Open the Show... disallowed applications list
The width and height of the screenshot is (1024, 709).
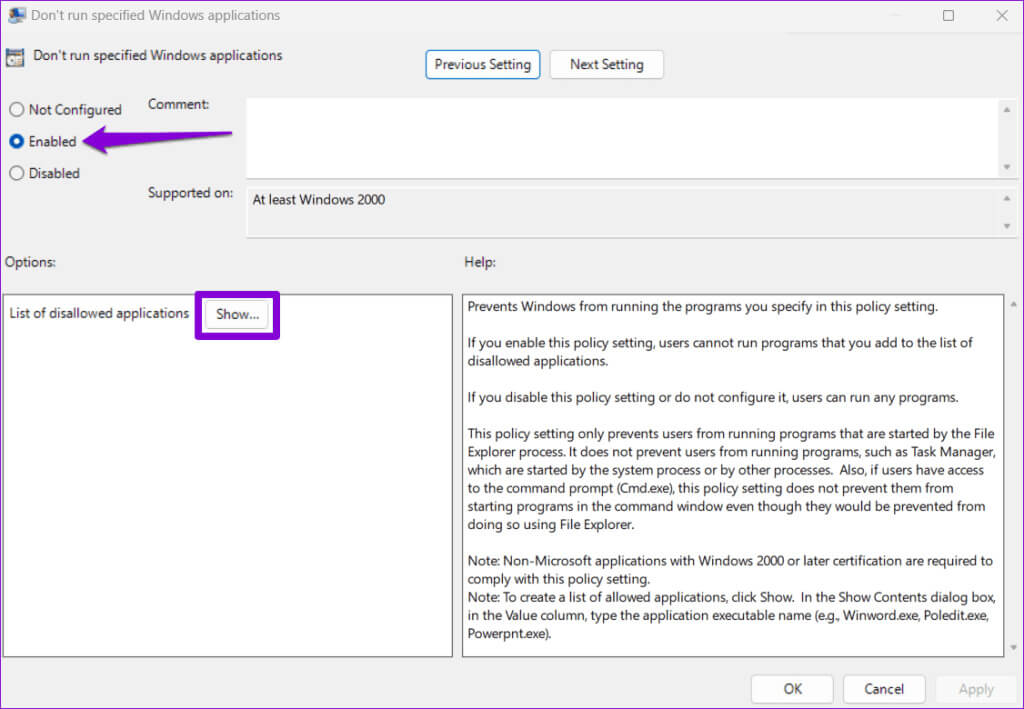(237, 314)
